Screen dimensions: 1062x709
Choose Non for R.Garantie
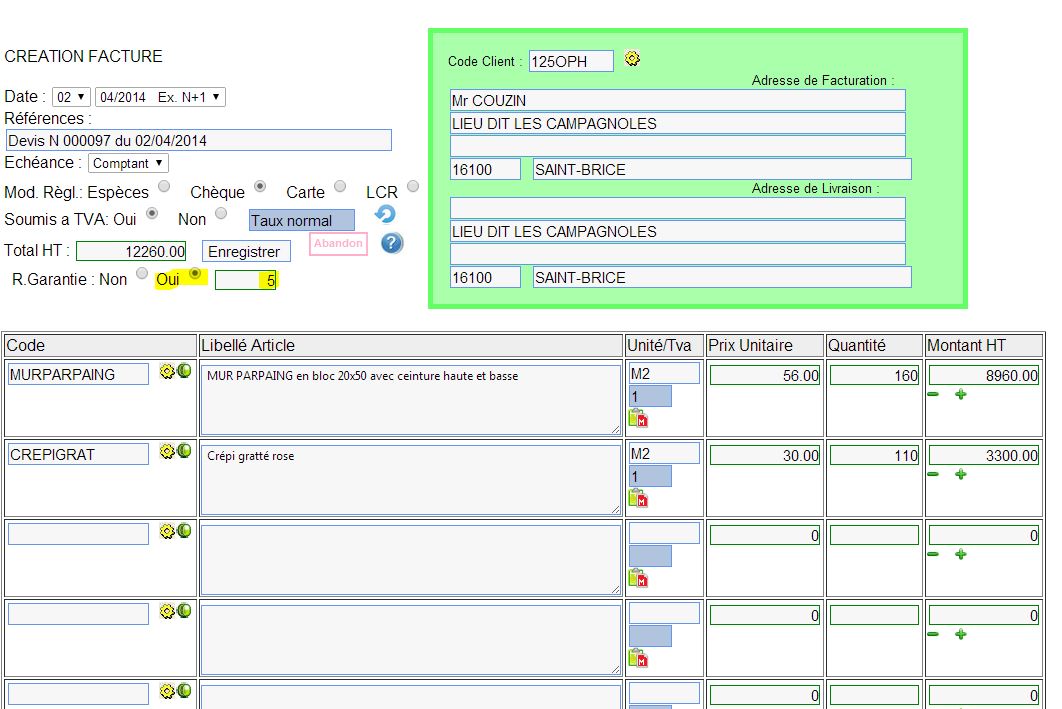pos(142,273)
